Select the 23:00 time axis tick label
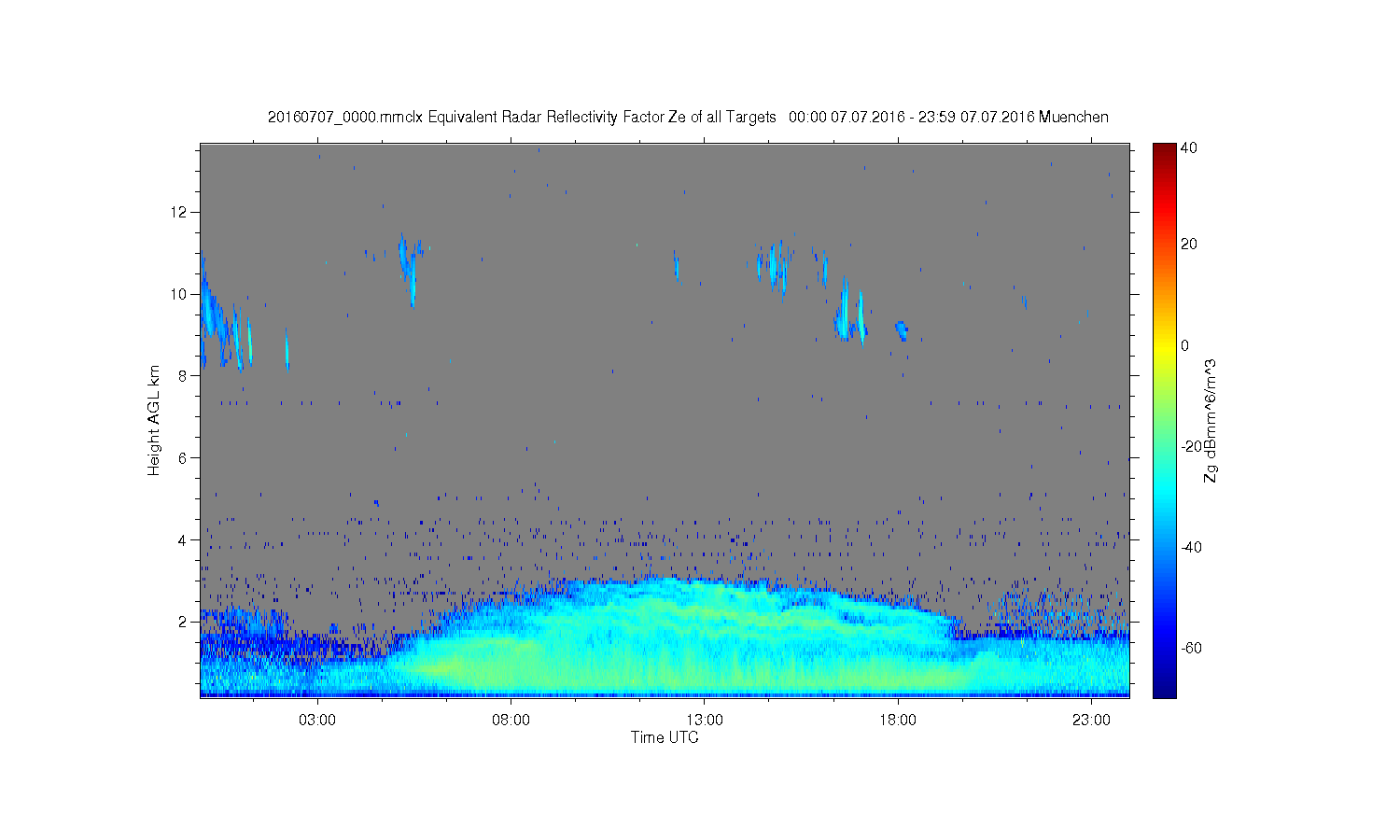Image resolution: width=1400 pixels, height=840 pixels. click(1091, 721)
